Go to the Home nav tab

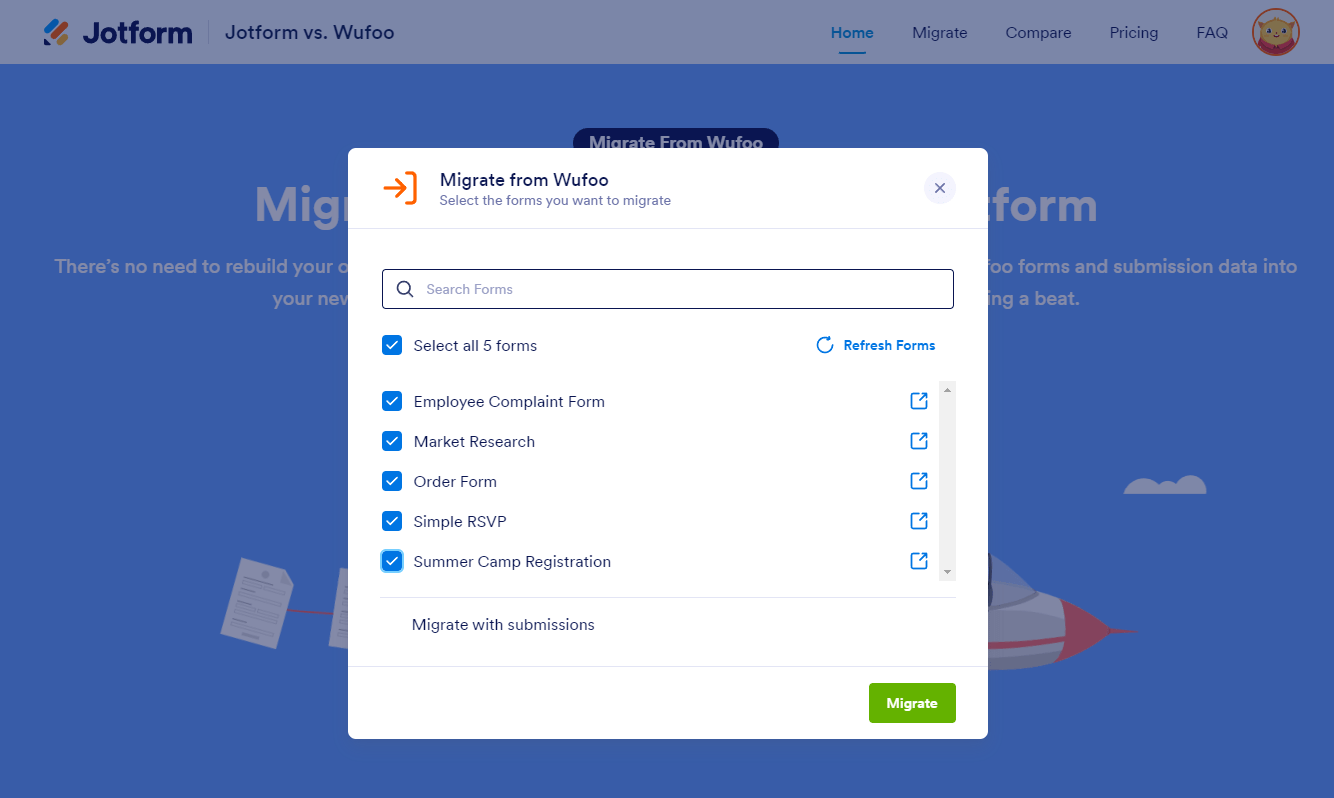pos(852,33)
